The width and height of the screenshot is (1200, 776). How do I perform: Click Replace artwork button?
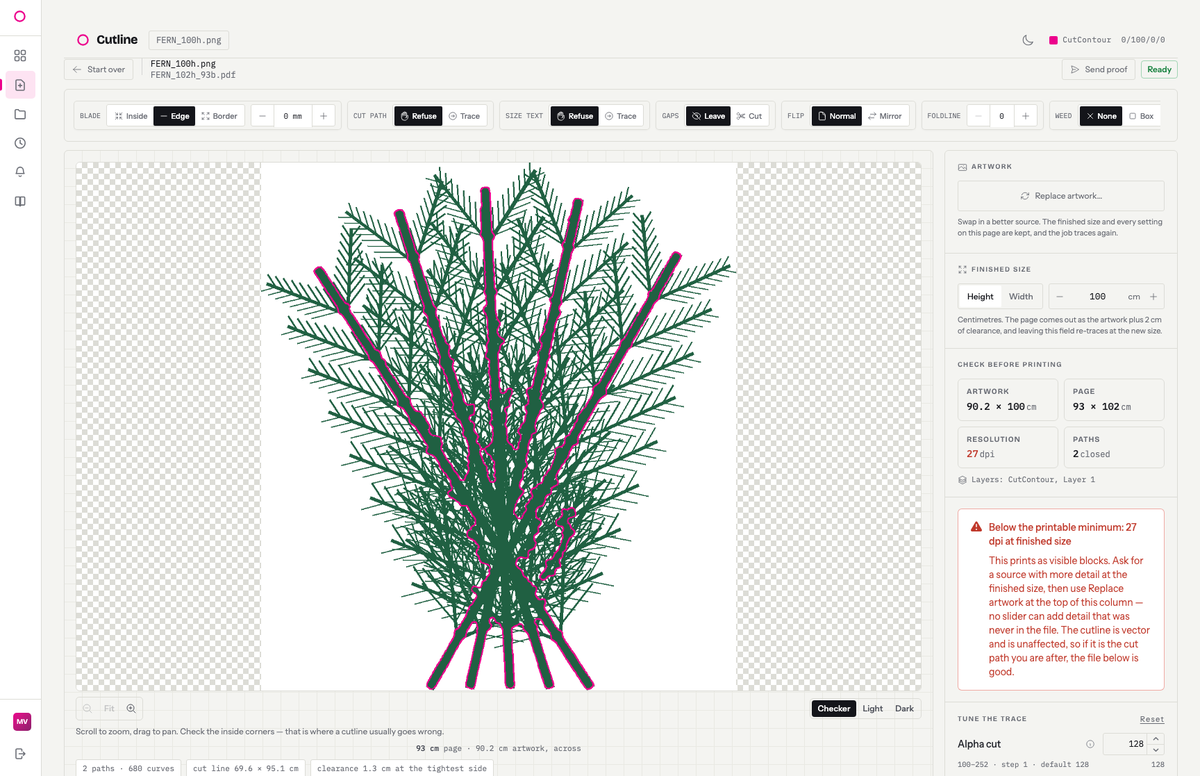point(1061,196)
